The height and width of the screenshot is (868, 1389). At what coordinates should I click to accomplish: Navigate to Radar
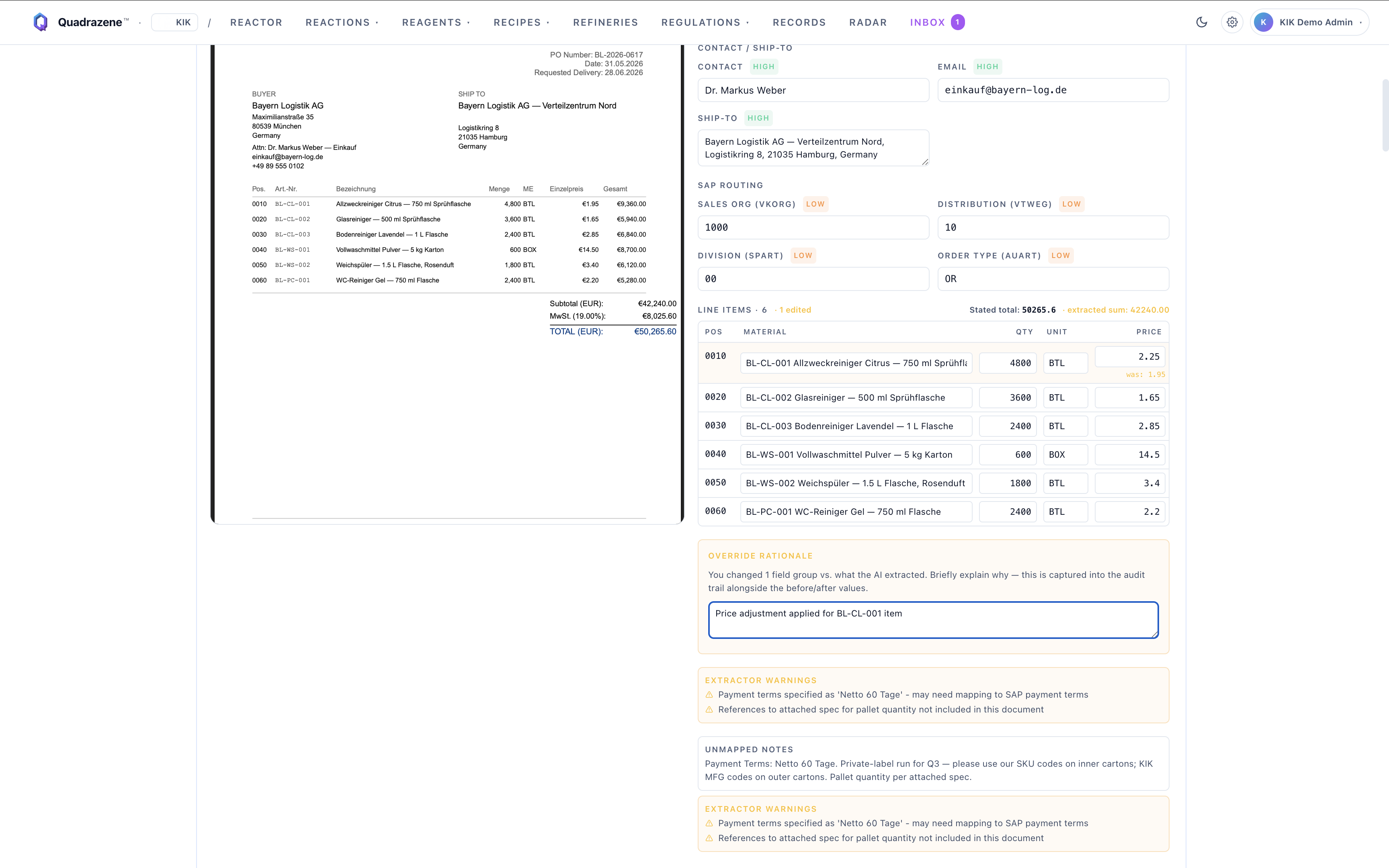click(868, 23)
